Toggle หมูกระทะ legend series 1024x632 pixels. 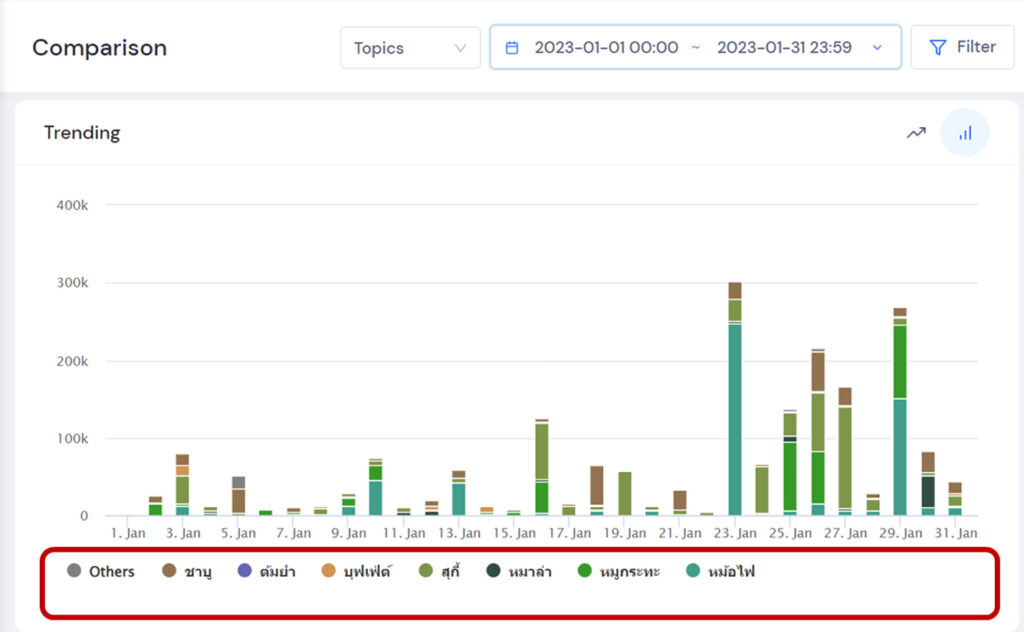(619, 571)
